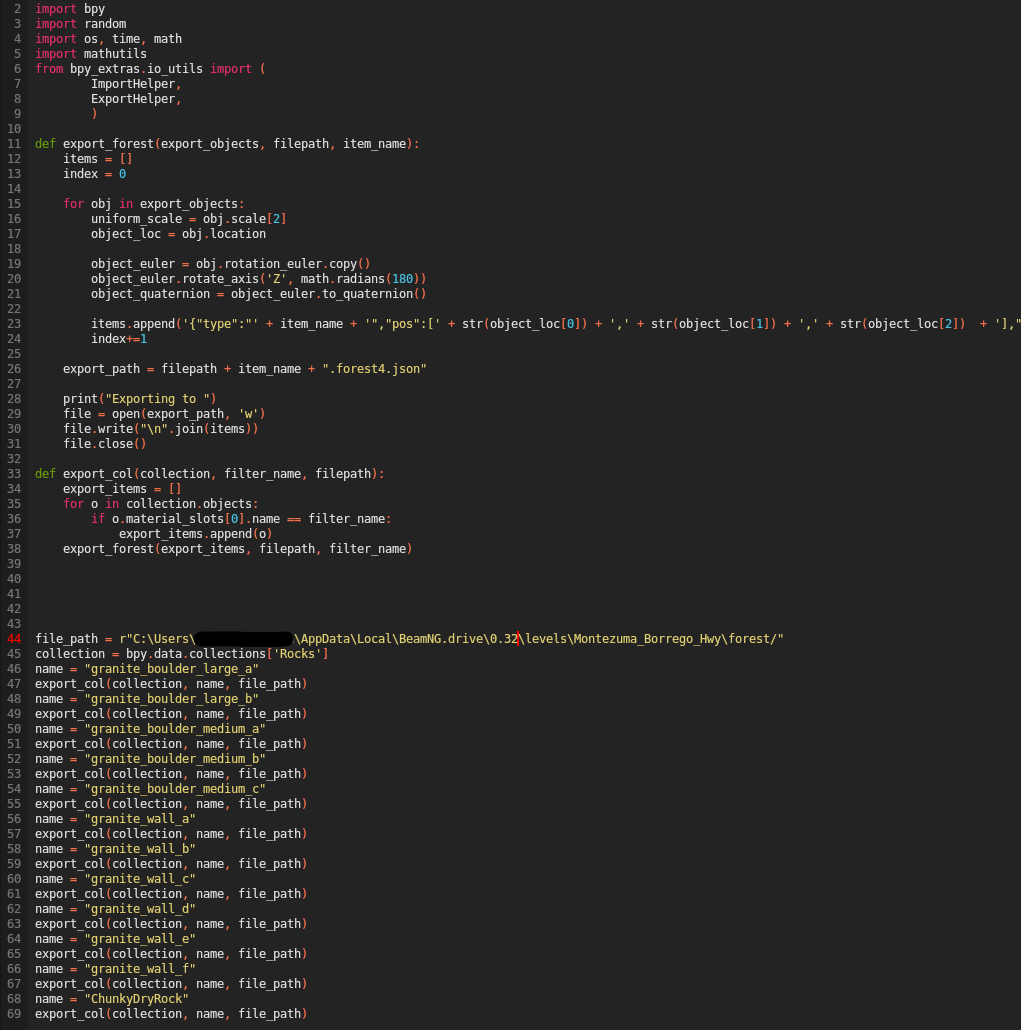The image size is (1021, 1030).
Task: Click line number 44 in the gutter
Action: [14, 638]
